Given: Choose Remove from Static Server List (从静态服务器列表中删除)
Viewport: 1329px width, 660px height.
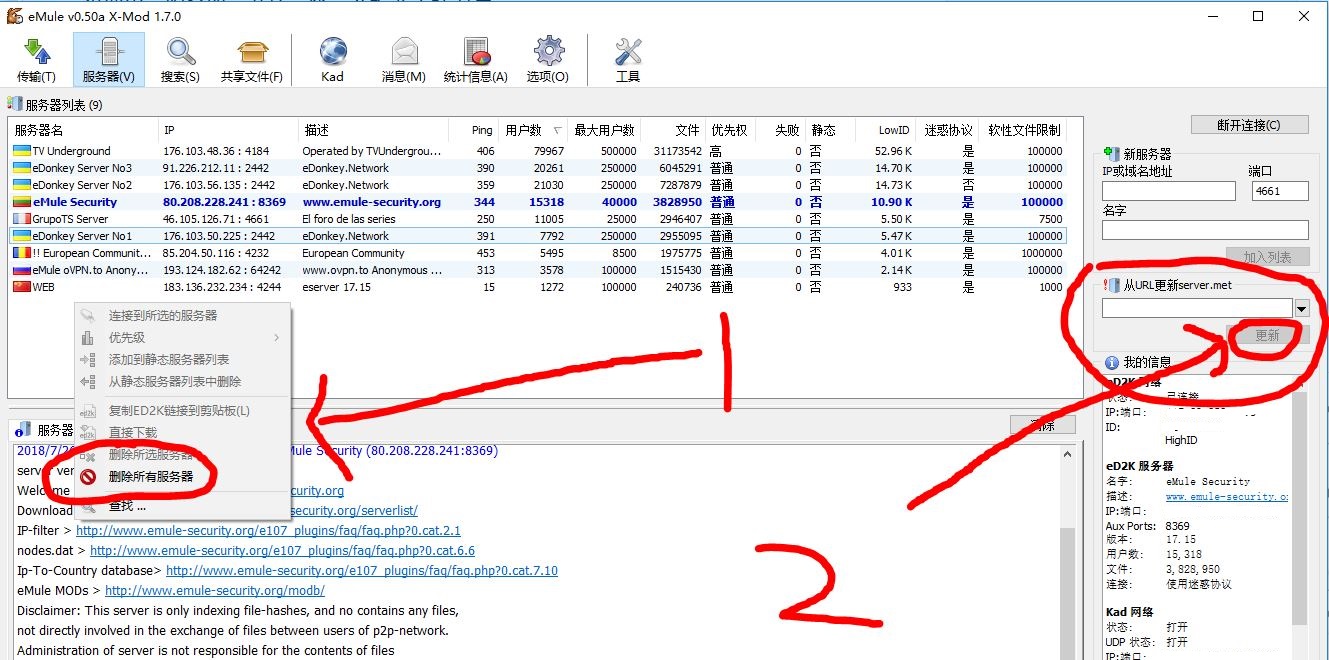Looking at the screenshot, I should 174,382.
